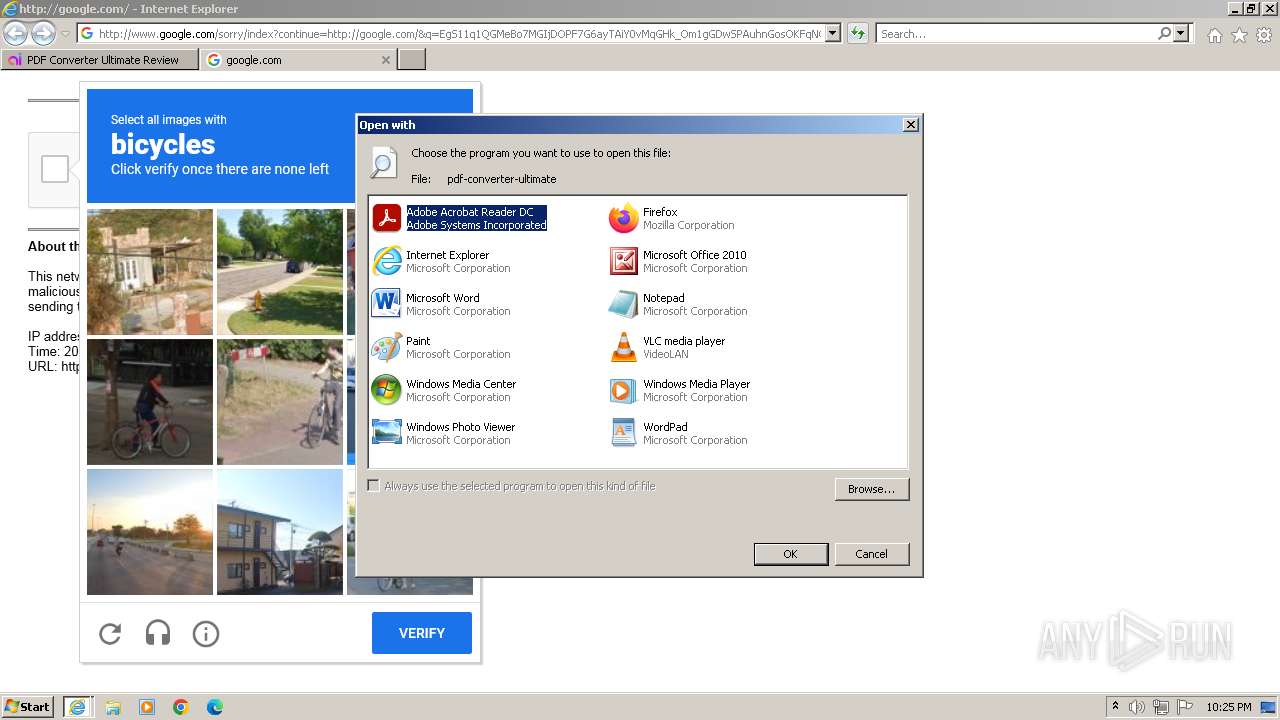
Task: Pick the Paint program icon
Action: coord(386,347)
